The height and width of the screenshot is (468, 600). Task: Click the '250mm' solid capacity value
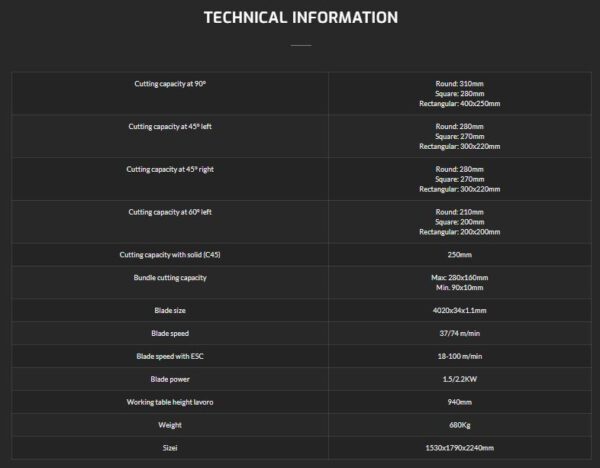tap(459, 255)
